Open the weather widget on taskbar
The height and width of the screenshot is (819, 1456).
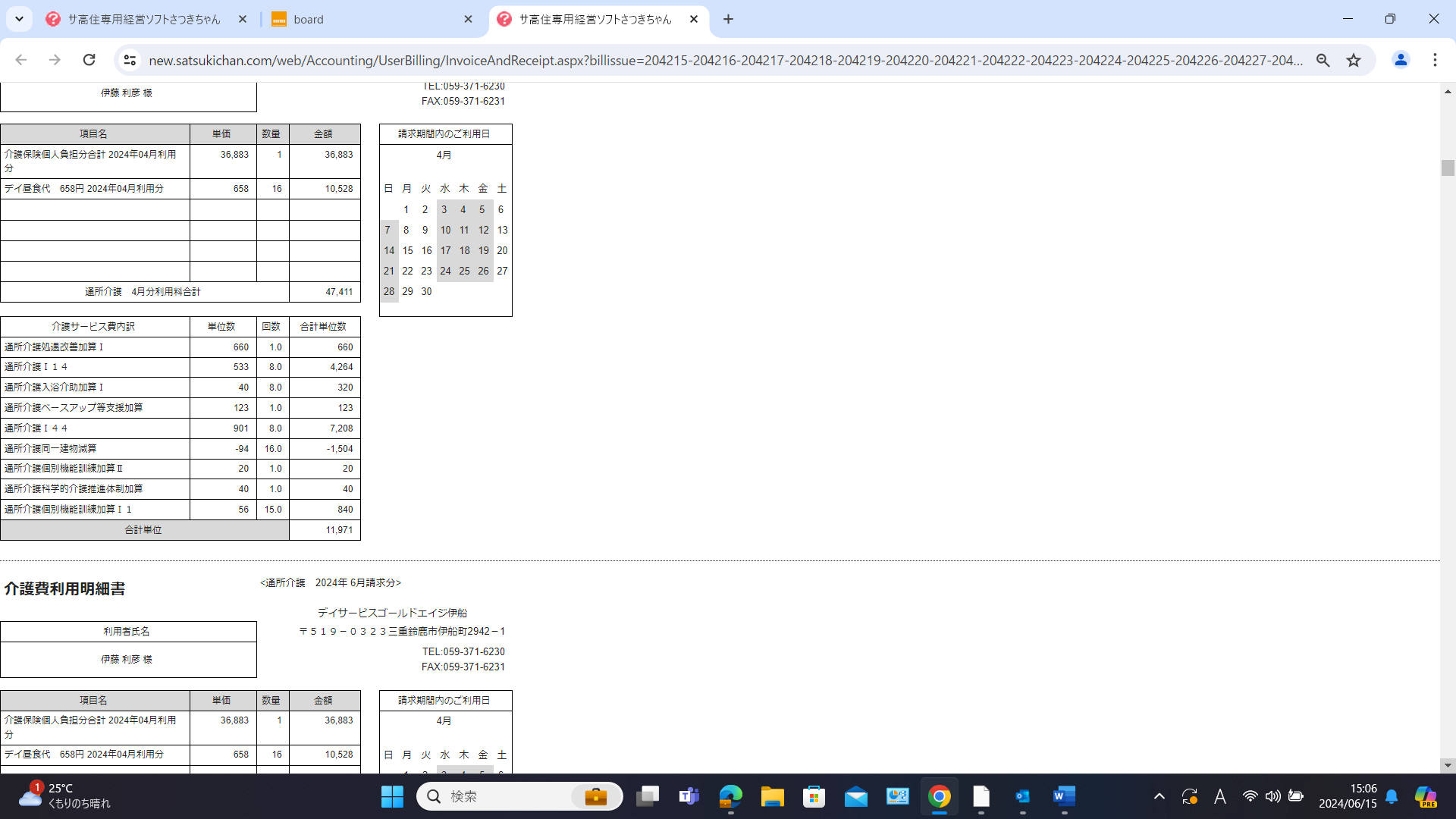pyautogui.click(x=64, y=796)
